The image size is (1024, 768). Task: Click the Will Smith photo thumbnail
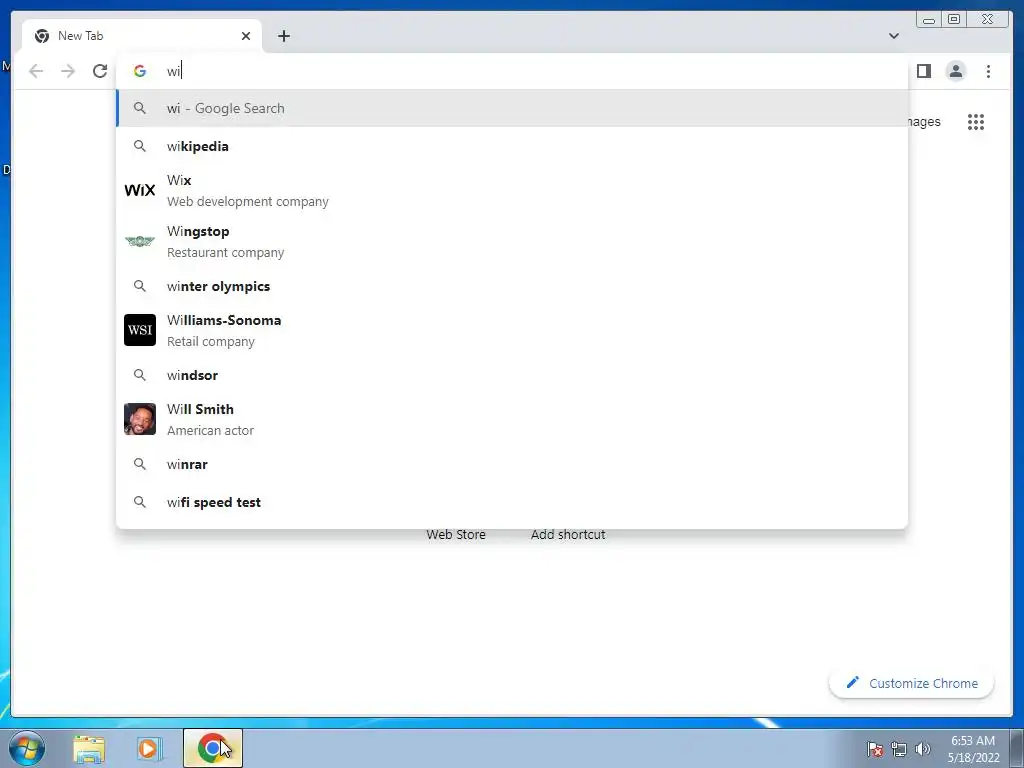coord(140,419)
